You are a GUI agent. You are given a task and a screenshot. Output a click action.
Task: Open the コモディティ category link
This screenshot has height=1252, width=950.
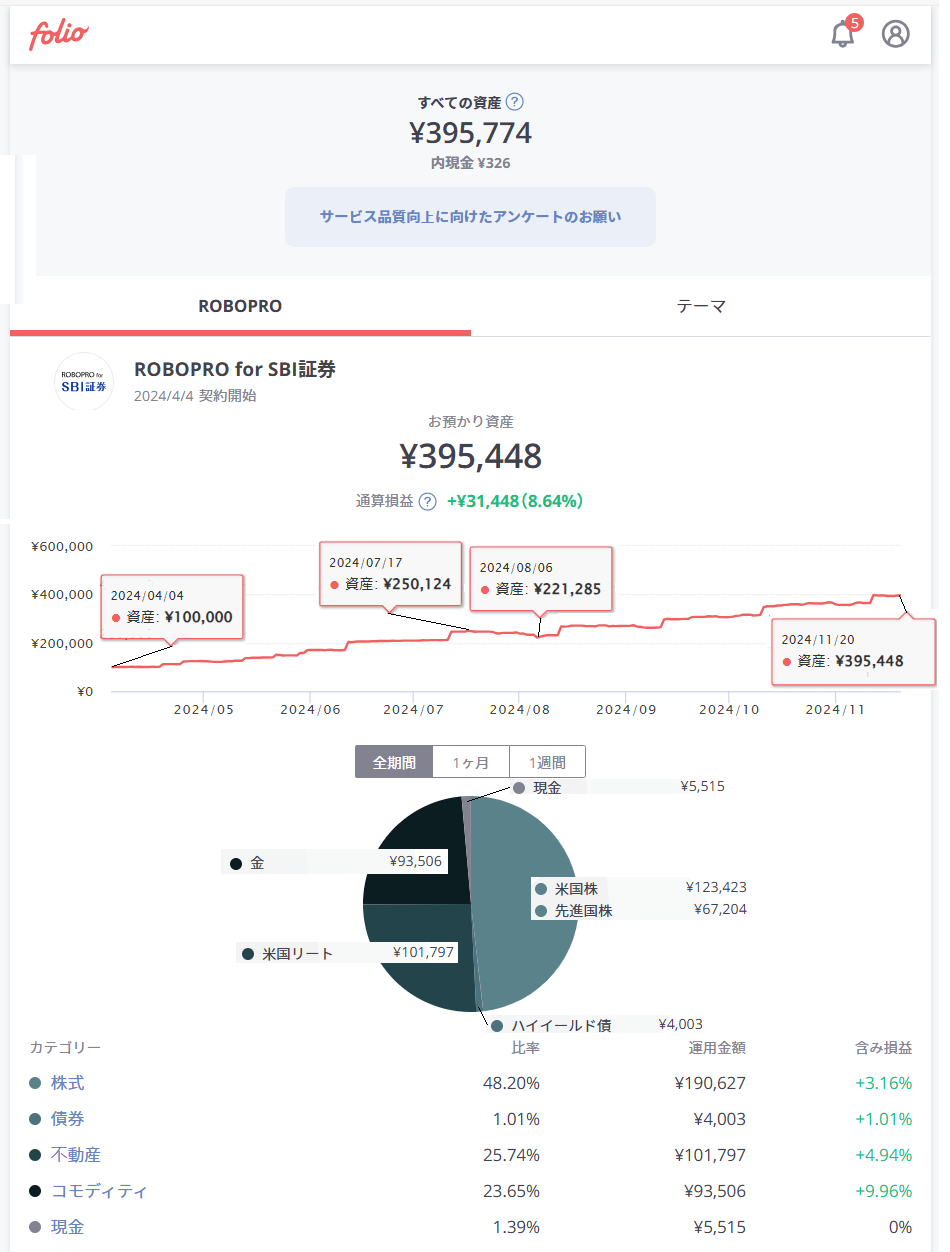point(99,1191)
